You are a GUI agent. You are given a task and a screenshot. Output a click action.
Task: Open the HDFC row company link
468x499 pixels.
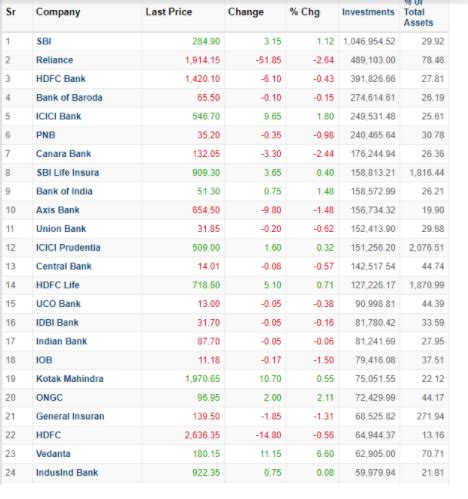point(48,435)
